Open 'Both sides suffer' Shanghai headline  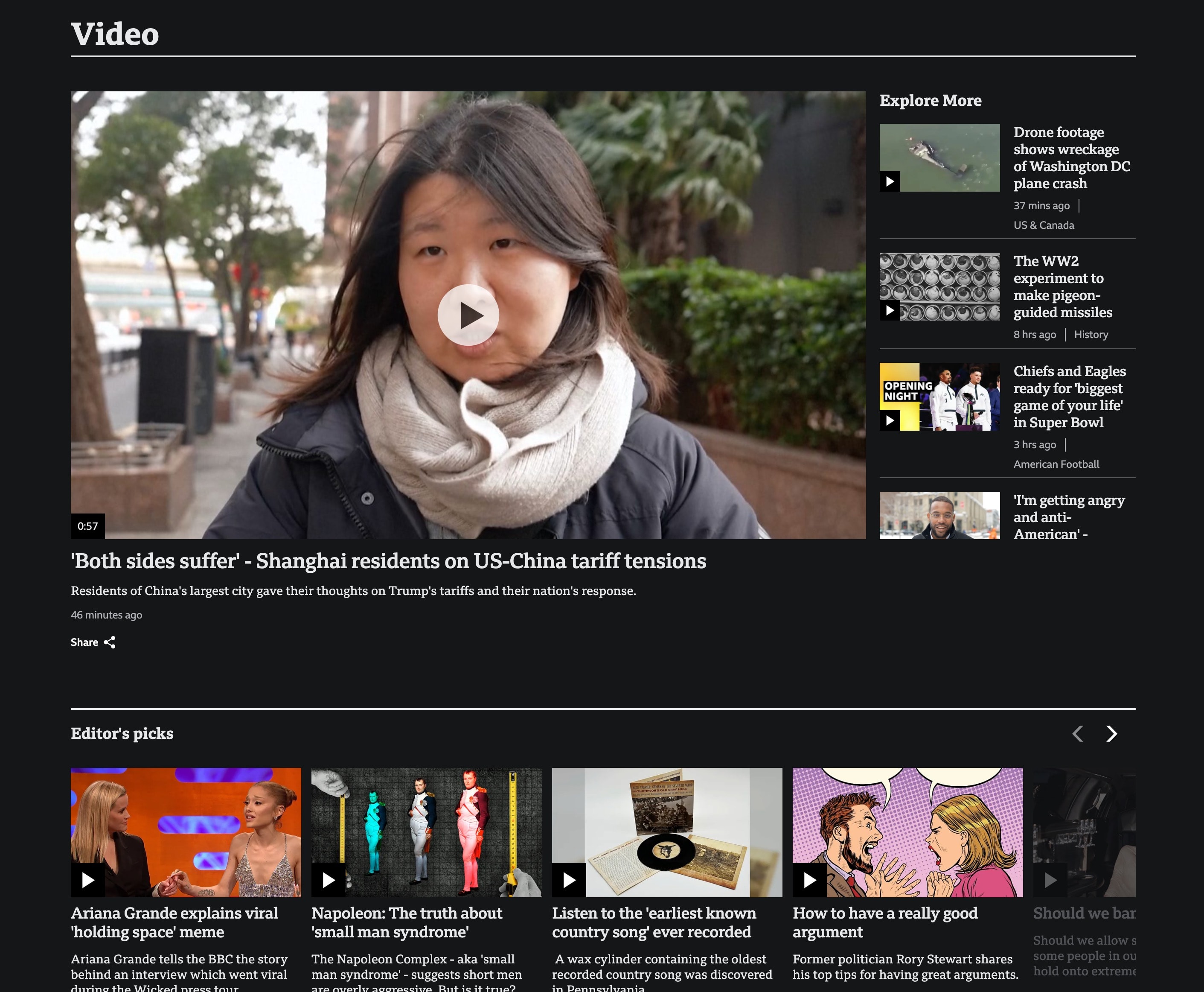click(388, 561)
